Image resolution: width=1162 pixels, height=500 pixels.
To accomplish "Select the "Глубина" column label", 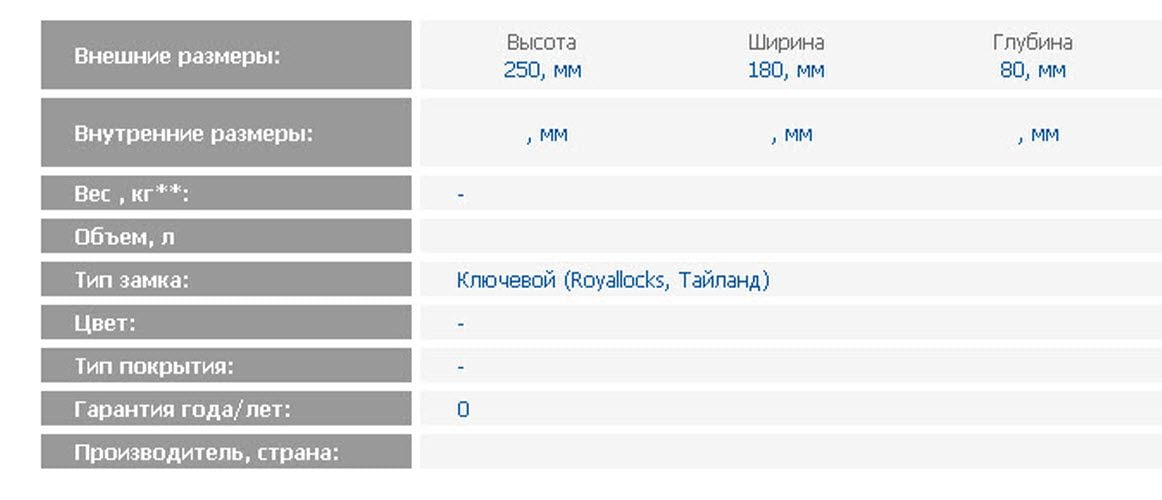I will 1032,43.
